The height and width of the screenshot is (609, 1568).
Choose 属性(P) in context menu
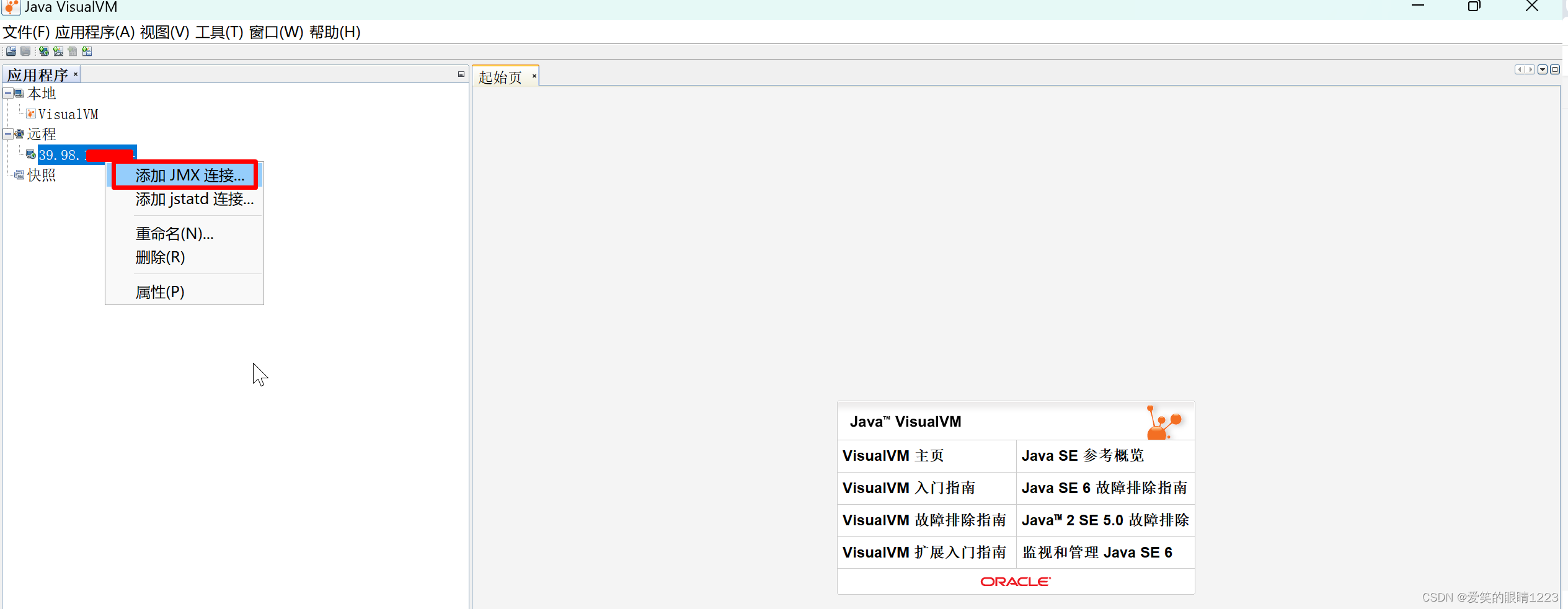click(185, 292)
